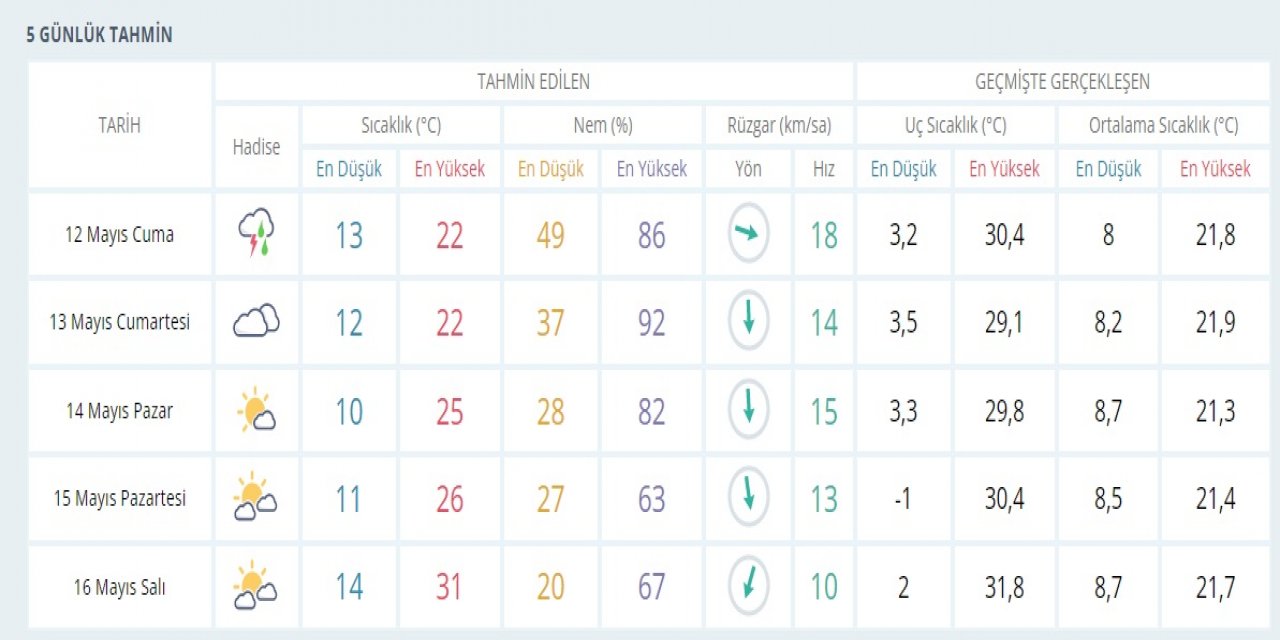Click the Nem (%) column header
Screen dimensions: 1280x640
602,126
